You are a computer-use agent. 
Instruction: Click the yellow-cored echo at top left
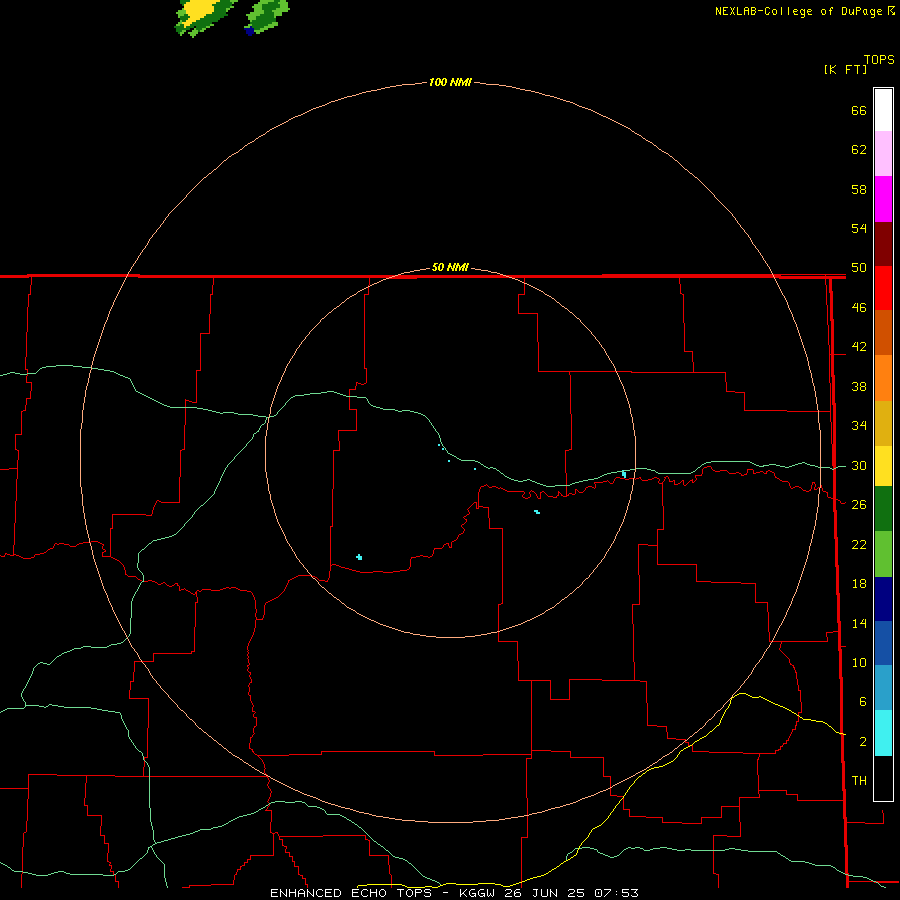(205, 16)
